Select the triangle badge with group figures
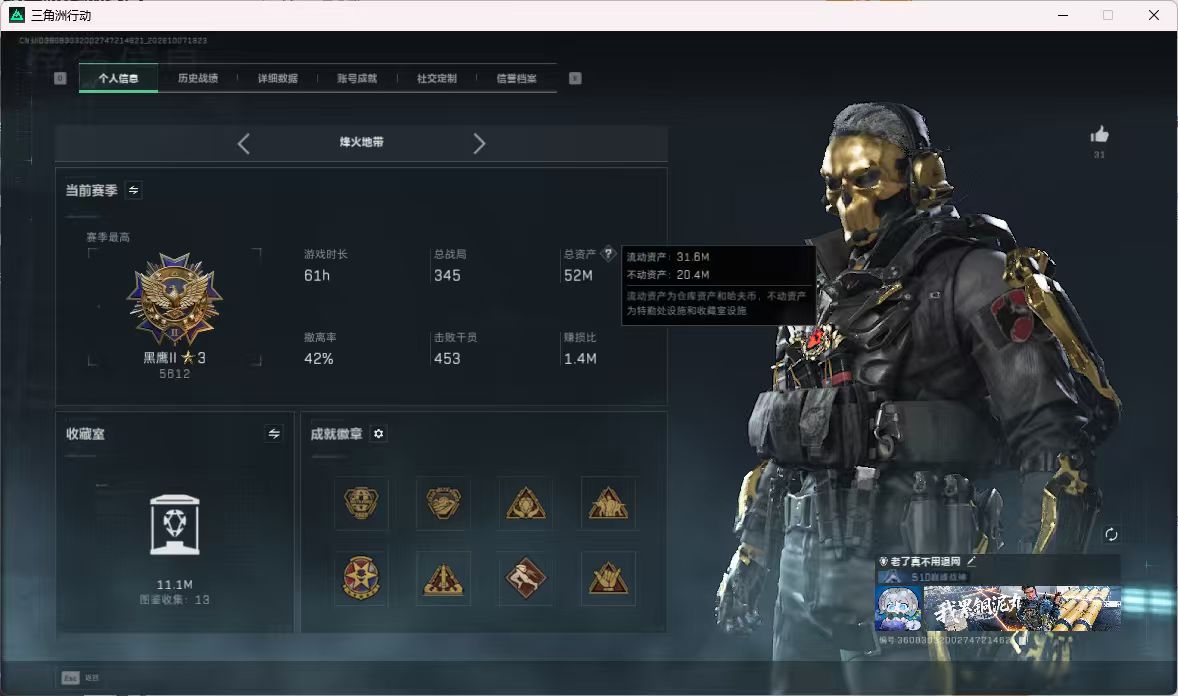 (608, 503)
